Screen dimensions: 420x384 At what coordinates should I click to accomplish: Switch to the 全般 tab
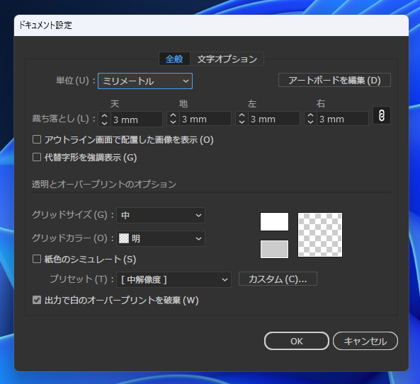pyautogui.click(x=174, y=59)
